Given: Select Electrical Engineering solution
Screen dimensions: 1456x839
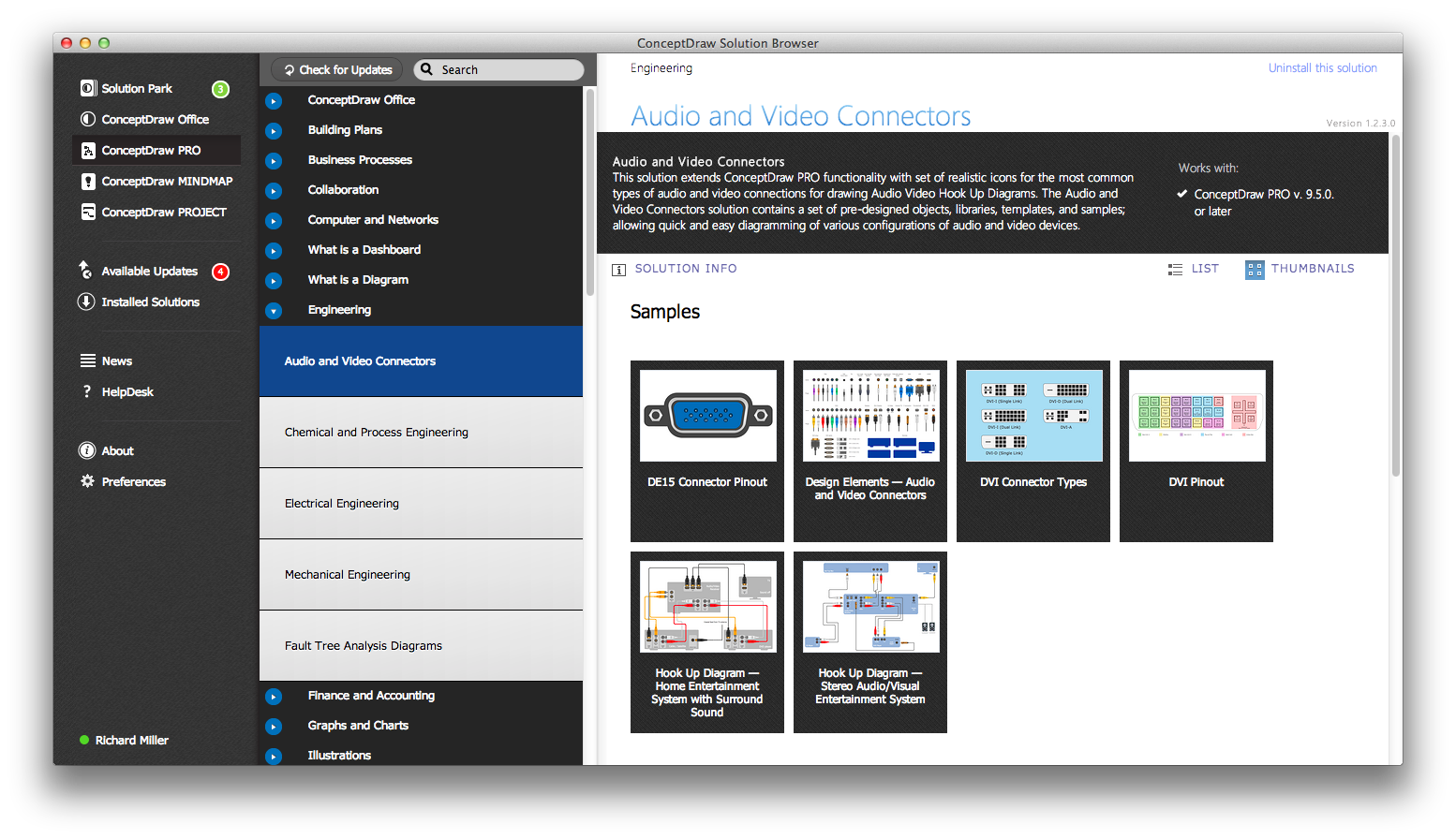Looking at the screenshot, I should coord(421,504).
